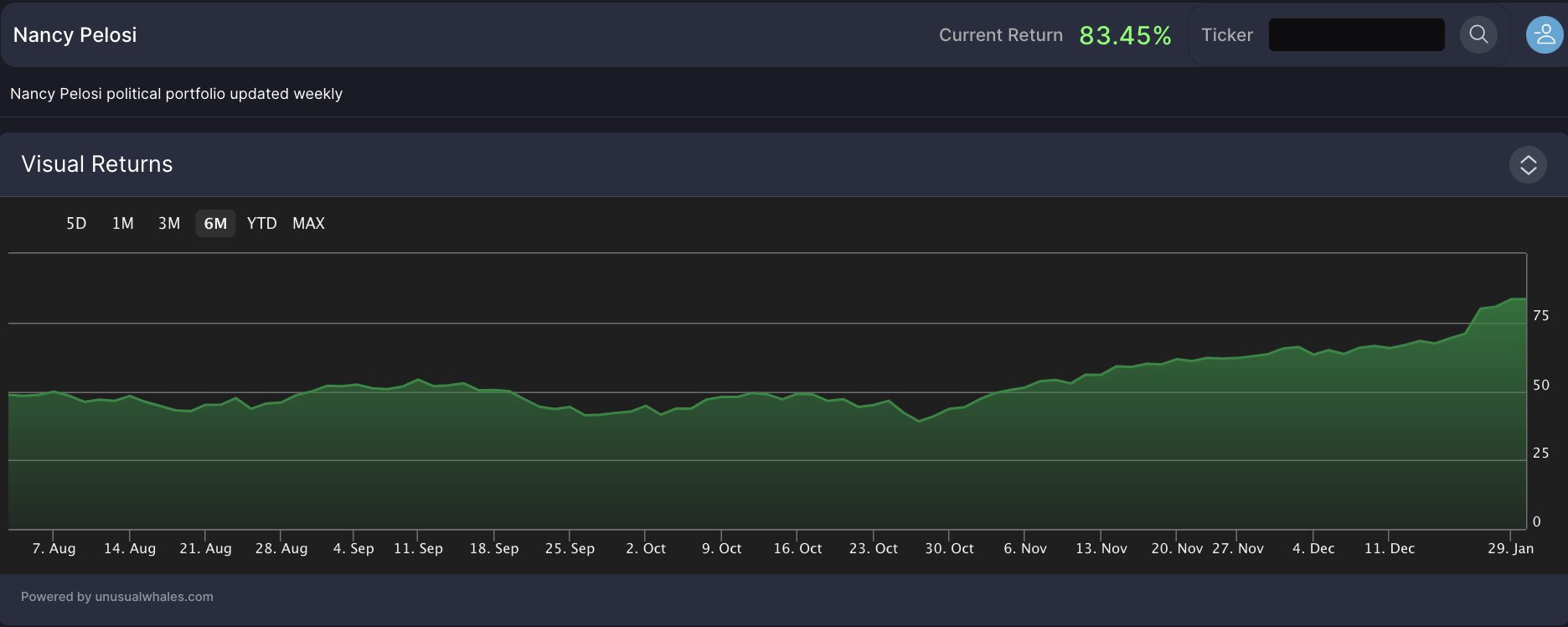Click the magnifier search icon

tap(1478, 35)
